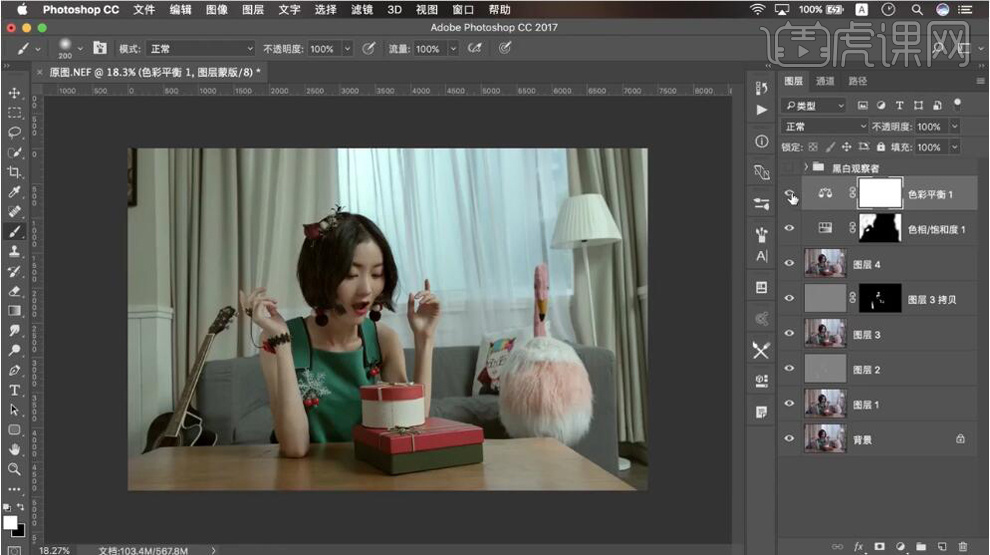
Task: Click the foreground color swatch
Action: [x=10, y=522]
